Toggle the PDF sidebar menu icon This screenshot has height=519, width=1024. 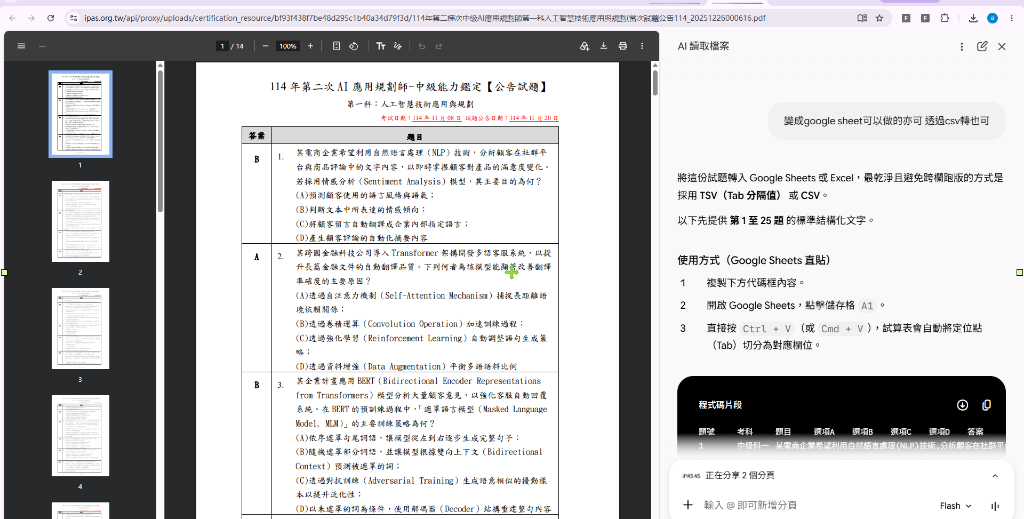(x=21, y=46)
